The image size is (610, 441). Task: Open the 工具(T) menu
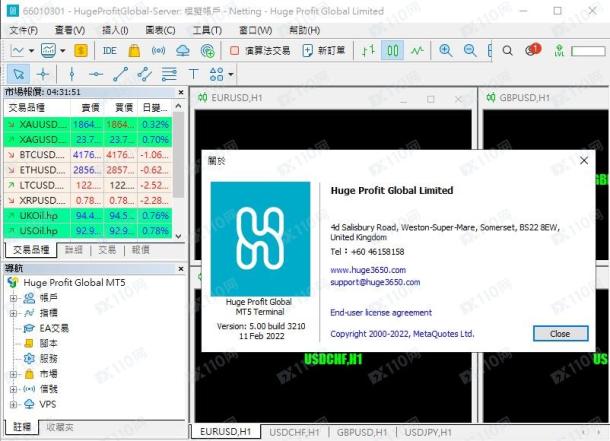(207, 30)
